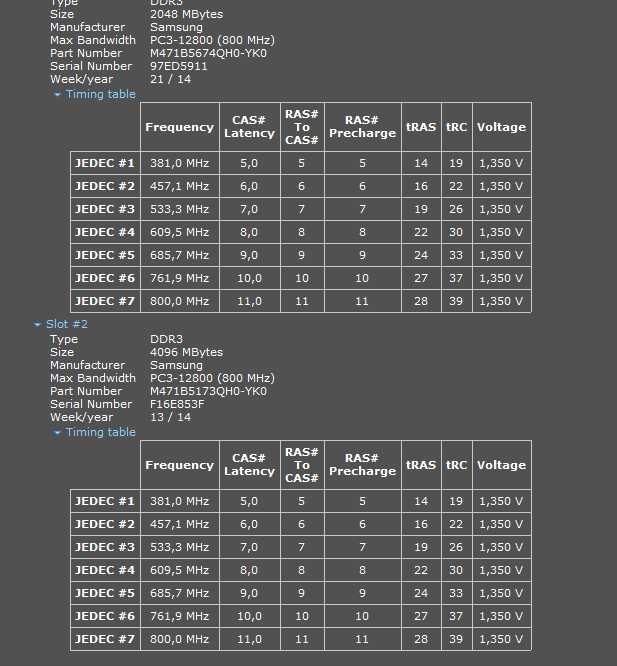The width and height of the screenshot is (617, 666).
Task: Click tRC value 39 in Slot #2 table
Action: click(x=456, y=639)
